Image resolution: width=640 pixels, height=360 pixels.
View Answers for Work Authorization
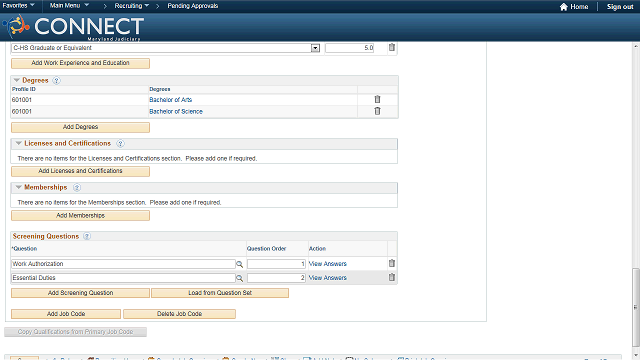point(328,264)
